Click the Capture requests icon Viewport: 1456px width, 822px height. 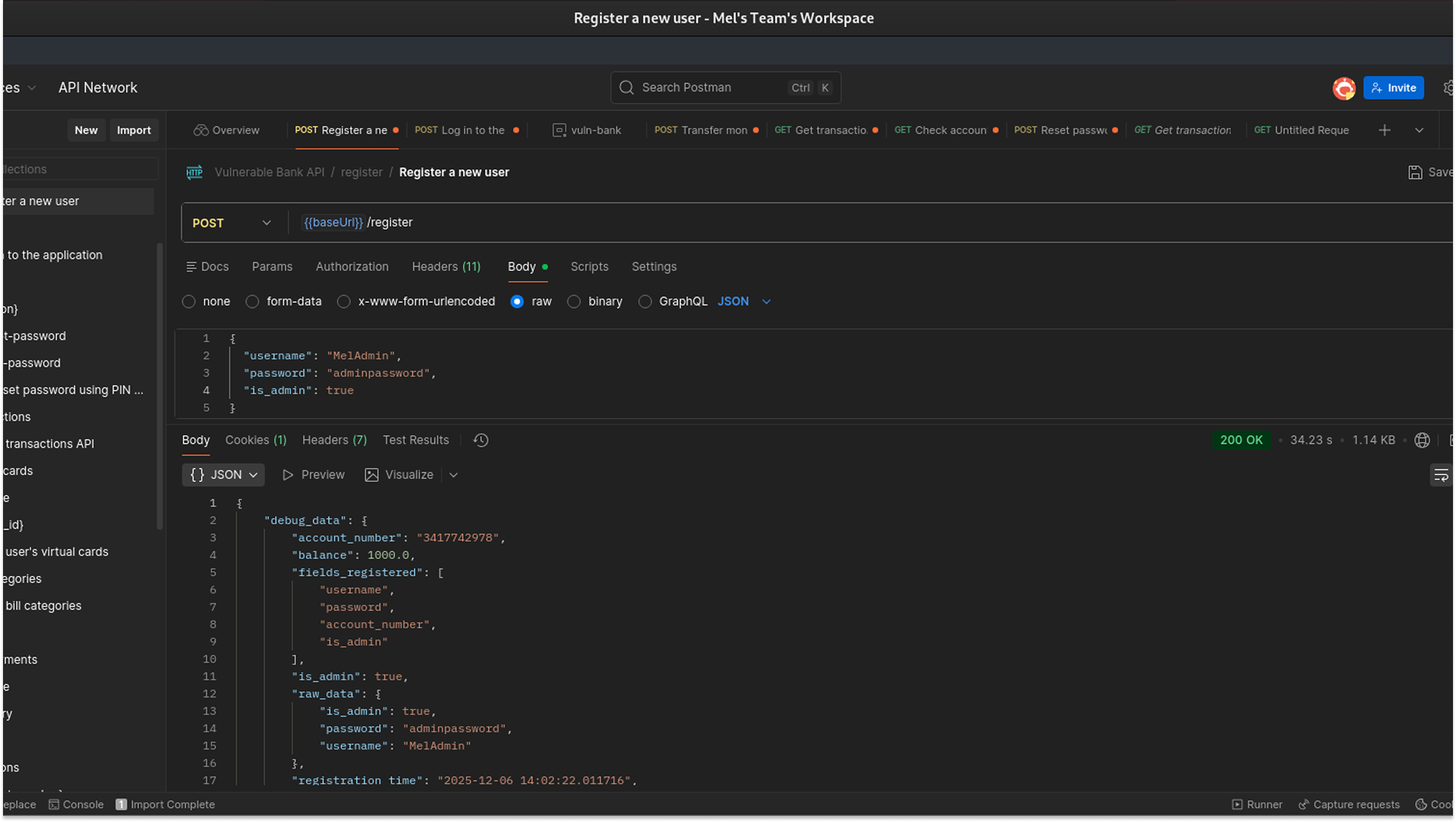[1303, 805]
